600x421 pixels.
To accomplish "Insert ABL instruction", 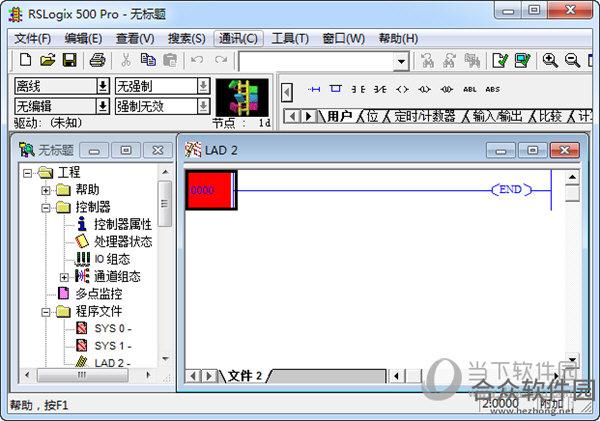I will 470,89.
